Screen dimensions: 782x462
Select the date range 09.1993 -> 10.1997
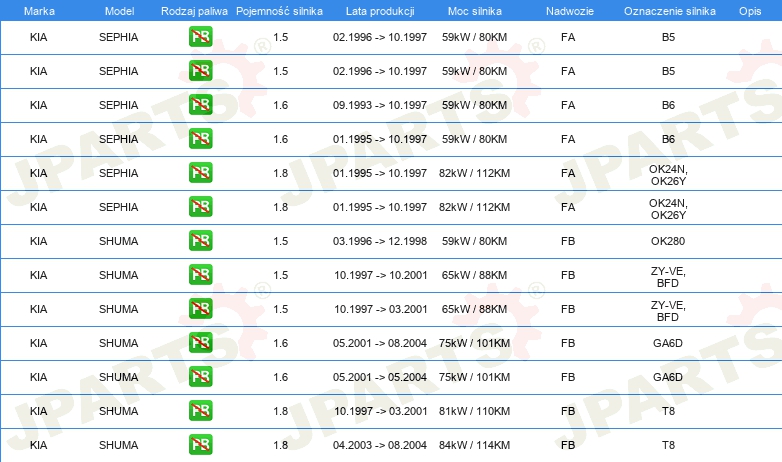pos(380,105)
